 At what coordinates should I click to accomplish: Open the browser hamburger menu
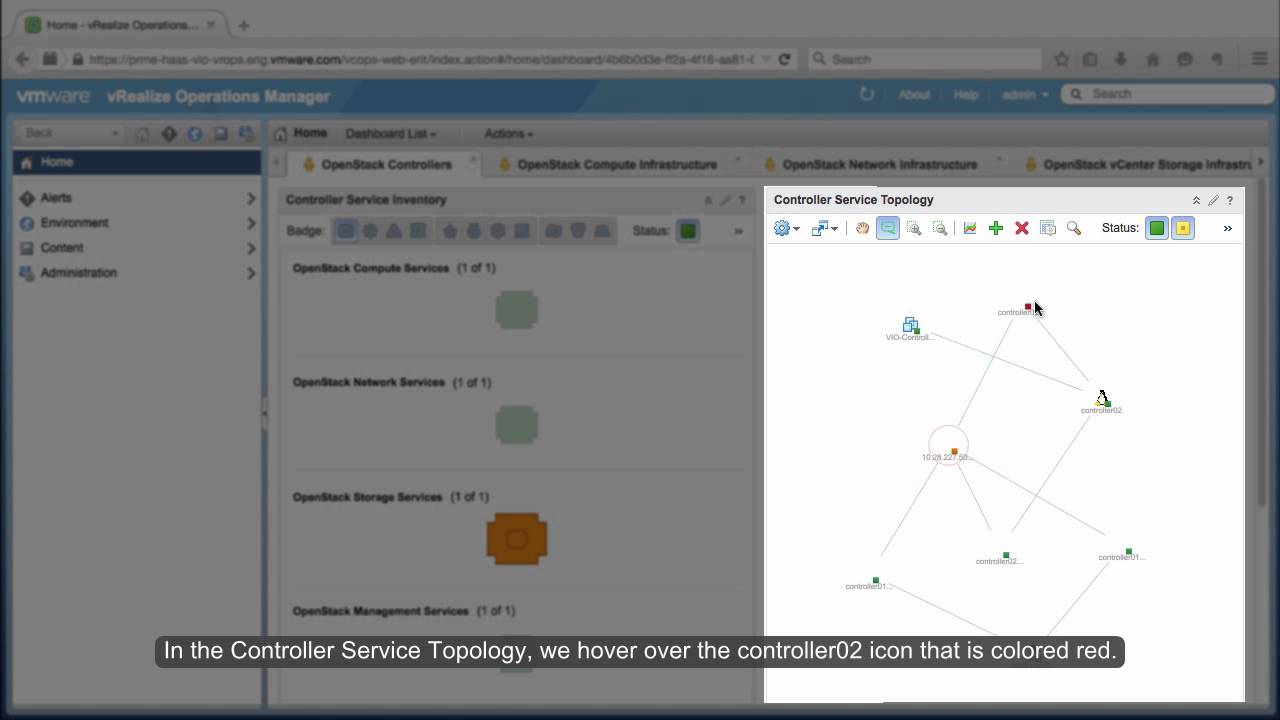click(x=1259, y=59)
